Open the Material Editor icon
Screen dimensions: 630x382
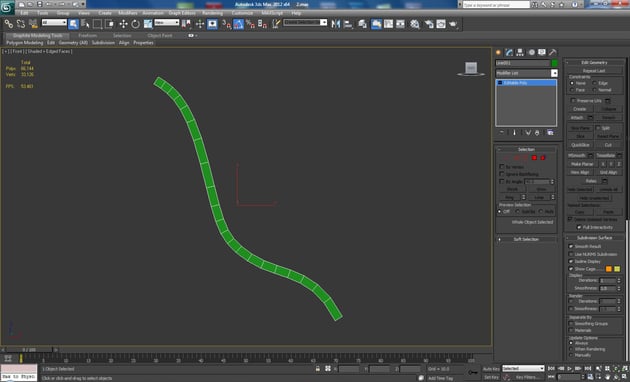(415, 24)
